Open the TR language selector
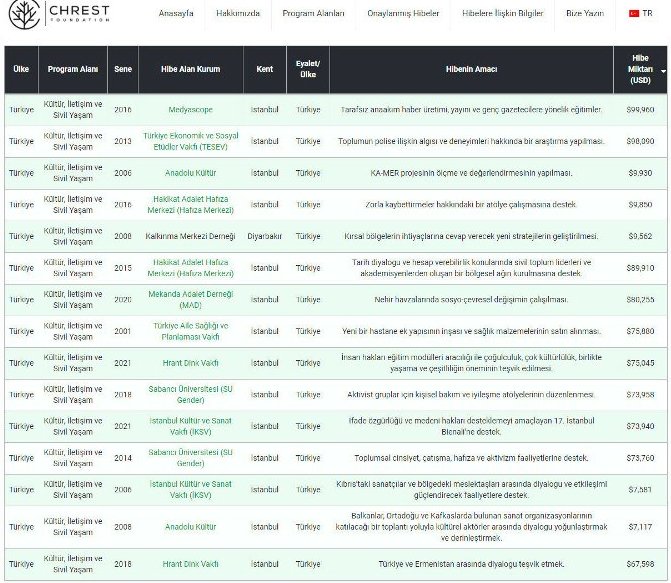The width and height of the screenshot is (671, 583). tap(641, 13)
